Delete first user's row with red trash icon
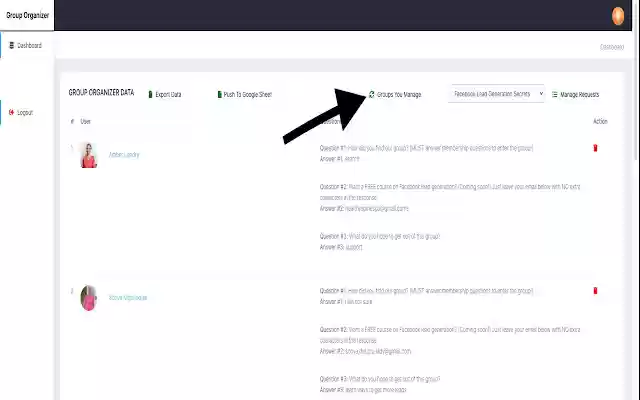Viewport: 640px width, 400px height. (x=595, y=148)
